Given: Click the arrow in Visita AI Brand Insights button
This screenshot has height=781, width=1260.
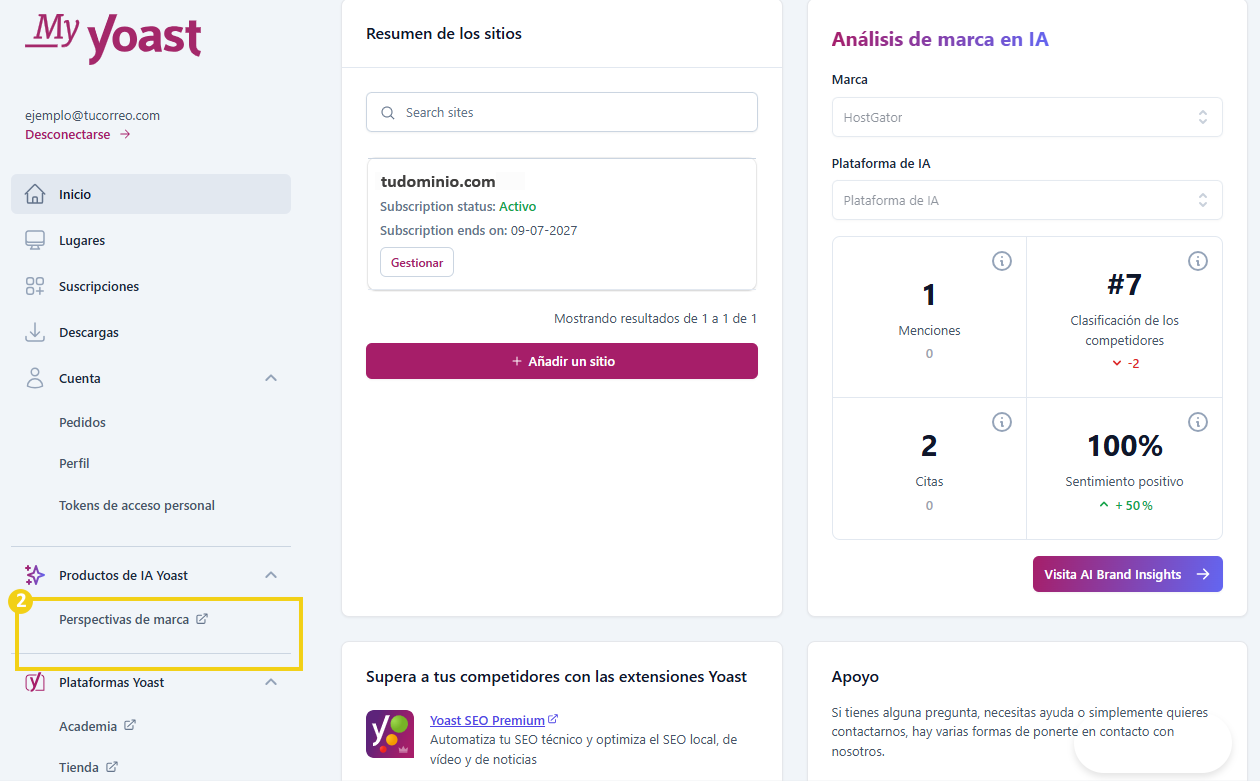Looking at the screenshot, I should [1203, 574].
